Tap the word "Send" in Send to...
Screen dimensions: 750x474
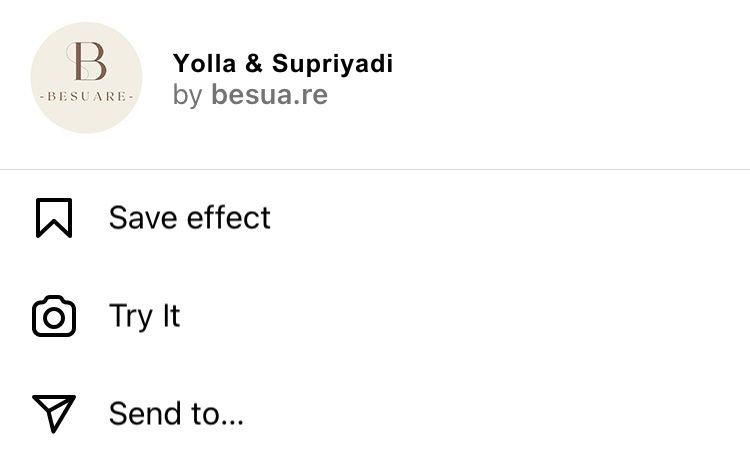[145, 413]
